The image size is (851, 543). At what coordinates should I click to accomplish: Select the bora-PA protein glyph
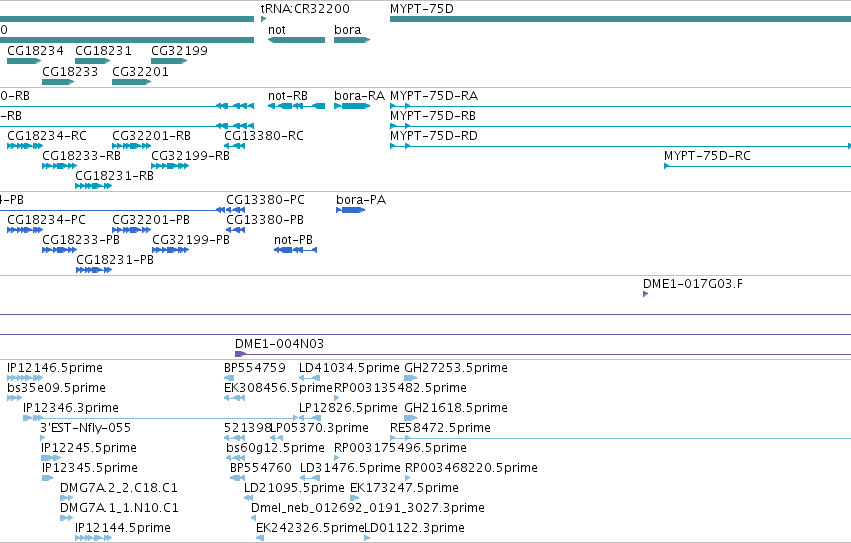pos(351,210)
